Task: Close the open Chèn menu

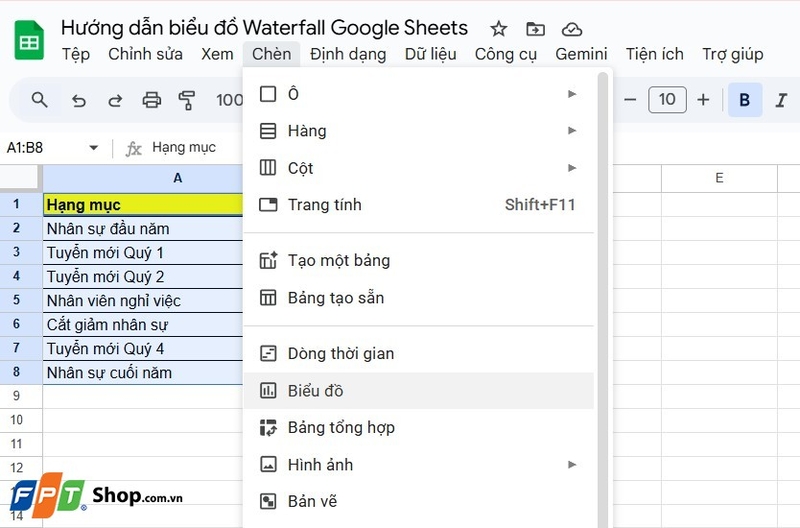Action: pos(271,54)
